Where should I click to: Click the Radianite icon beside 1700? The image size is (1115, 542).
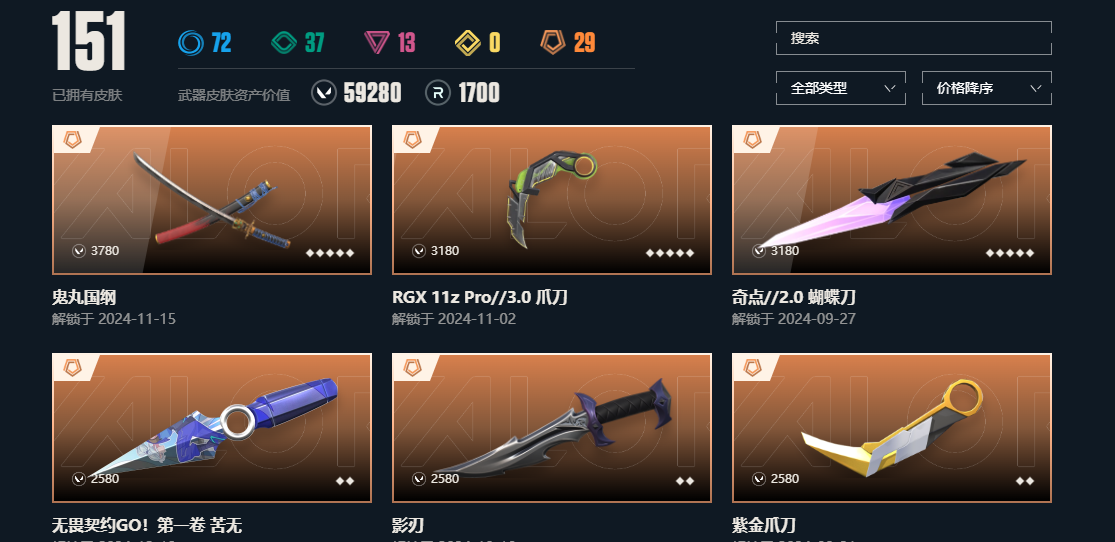click(x=438, y=92)
